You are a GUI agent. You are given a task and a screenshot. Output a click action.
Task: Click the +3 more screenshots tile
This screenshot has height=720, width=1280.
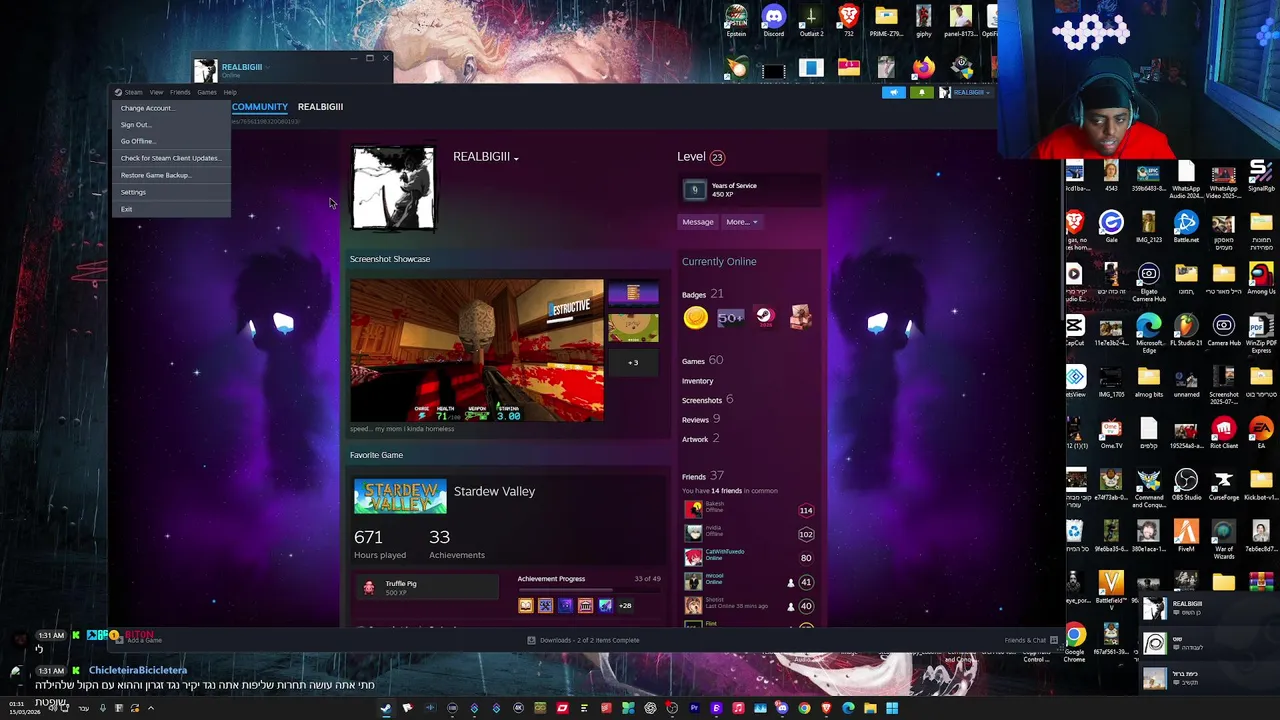pyautogui.click(x=633, y=362)
